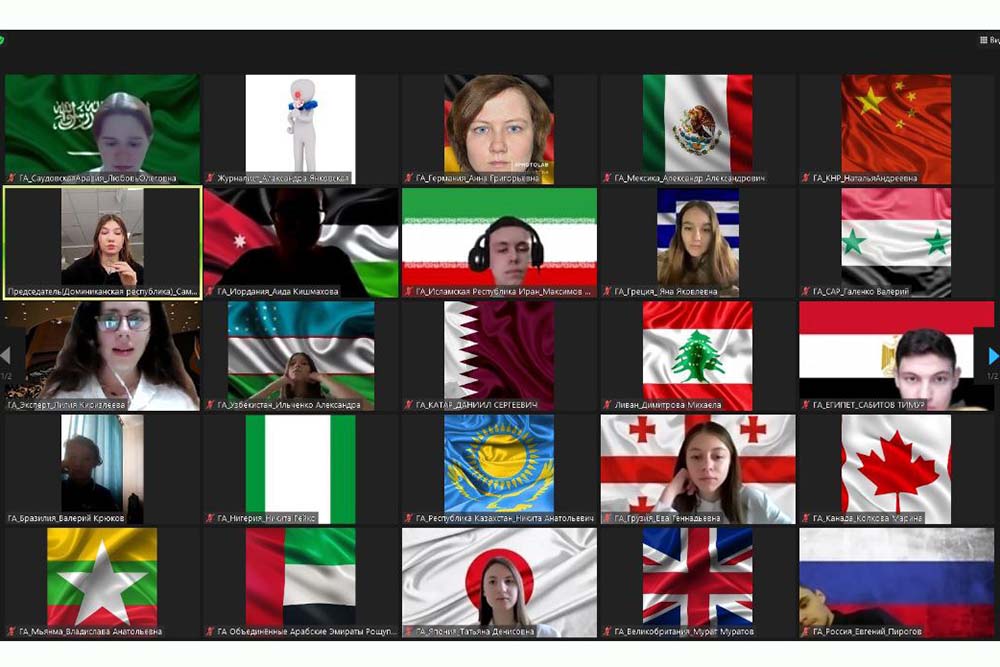Select the Uzbekistan flag video tile

(300, 356)
